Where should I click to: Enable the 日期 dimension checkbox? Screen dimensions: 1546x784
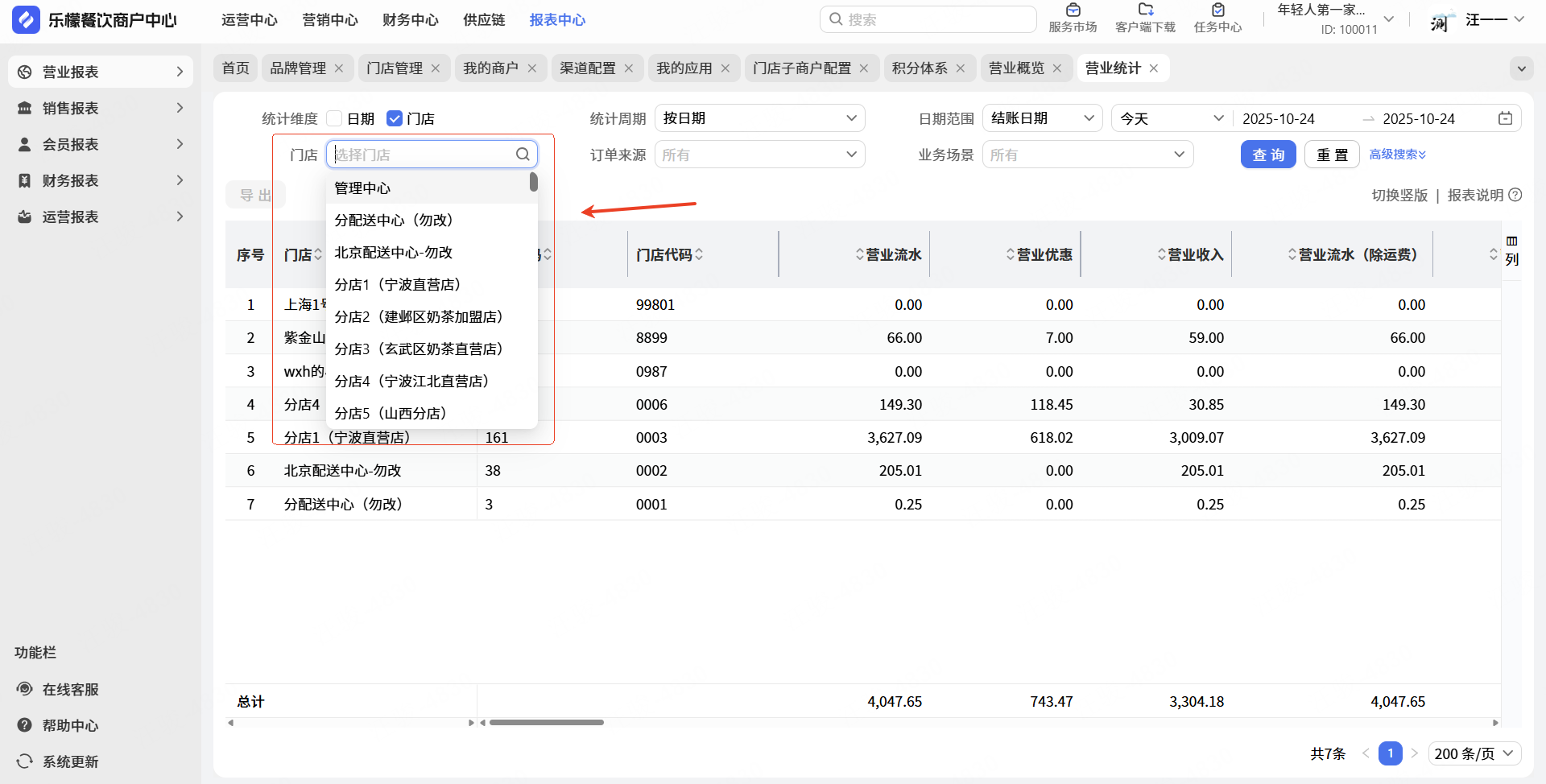click(x=335, y=118)
